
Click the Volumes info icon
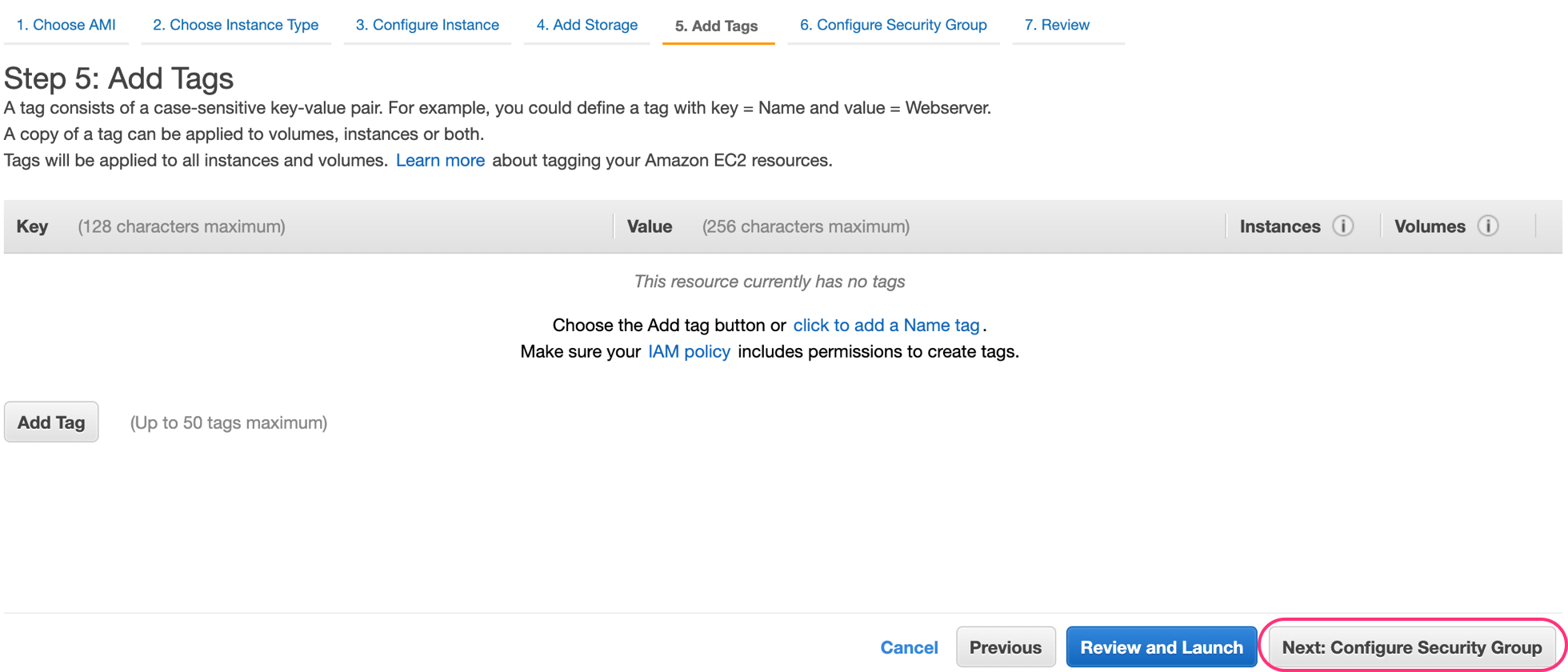pyautogui.click(x=1487, y=226)
